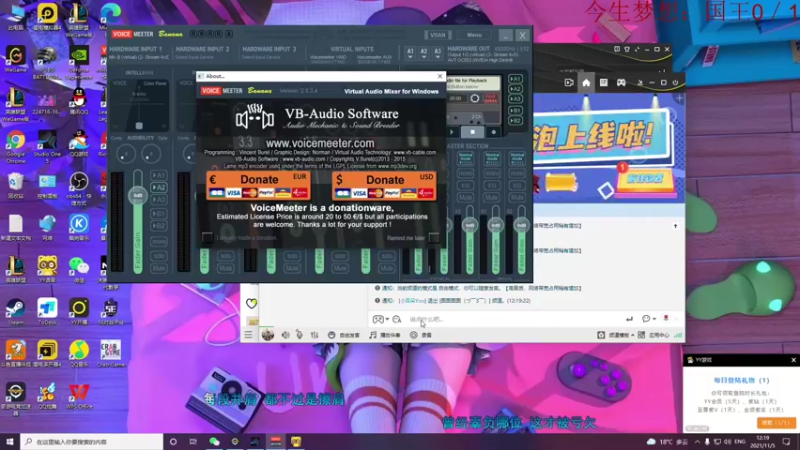Viewport: 800px width, 450px height.
Task: Click the EUR Donate button in About dialog
Action: (x=258, y=185)
